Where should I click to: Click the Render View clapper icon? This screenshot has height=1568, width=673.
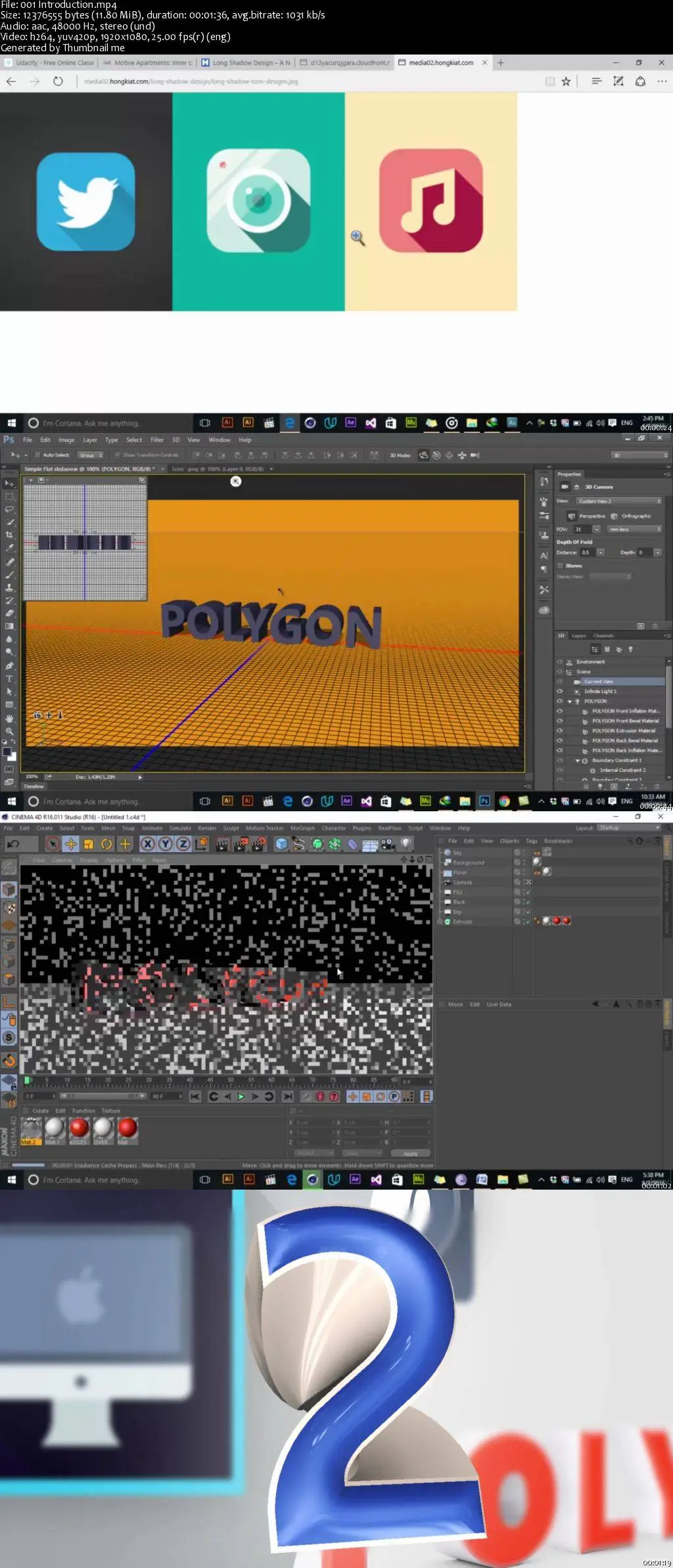[222, 844]
